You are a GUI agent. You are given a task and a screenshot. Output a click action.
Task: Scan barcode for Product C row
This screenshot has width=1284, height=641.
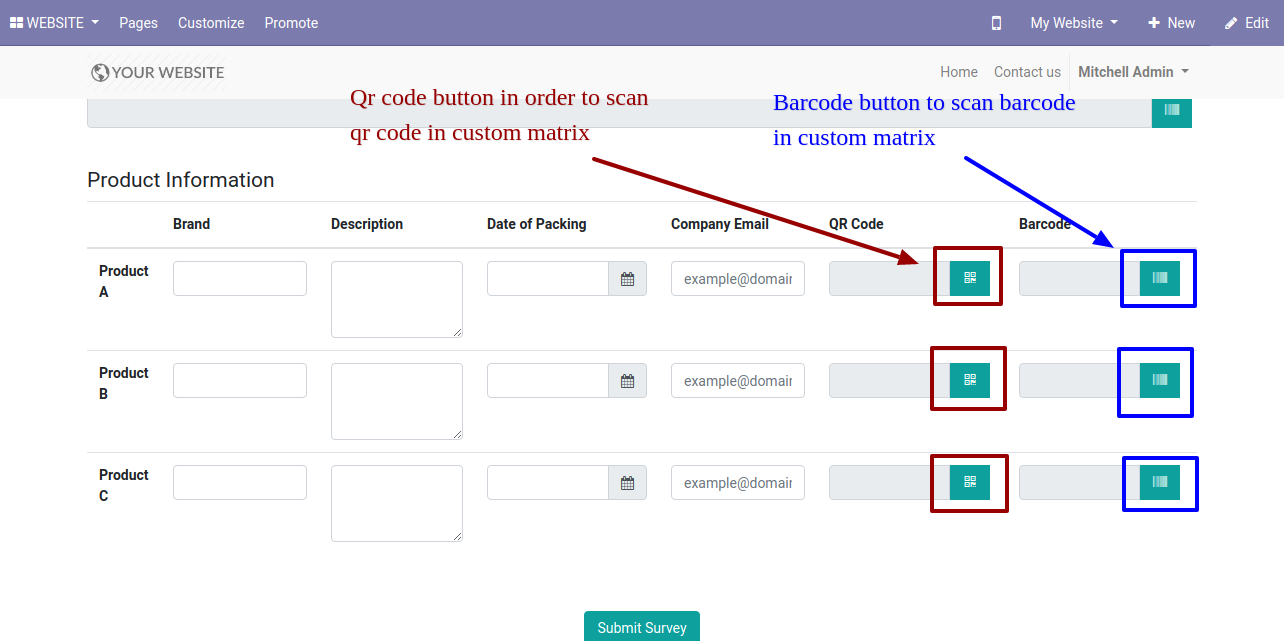tap(1159, 482)
